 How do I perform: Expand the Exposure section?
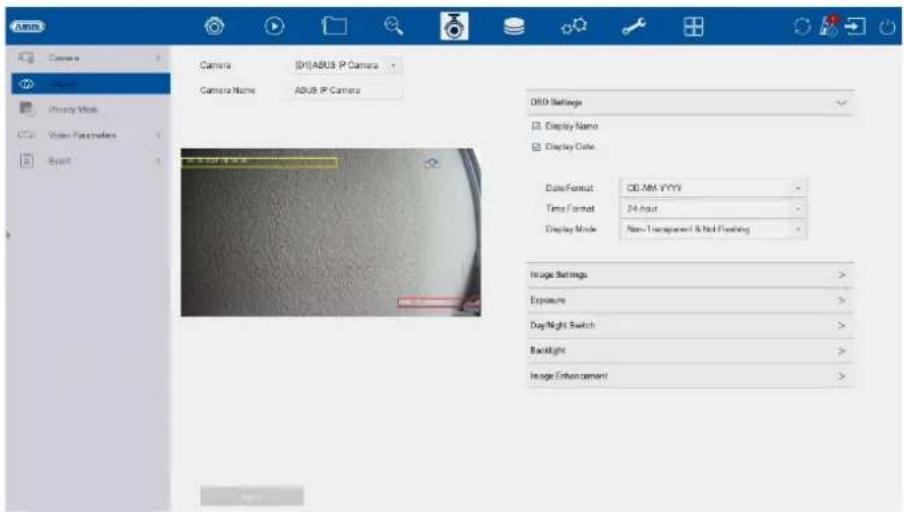[x=690, y=300]
